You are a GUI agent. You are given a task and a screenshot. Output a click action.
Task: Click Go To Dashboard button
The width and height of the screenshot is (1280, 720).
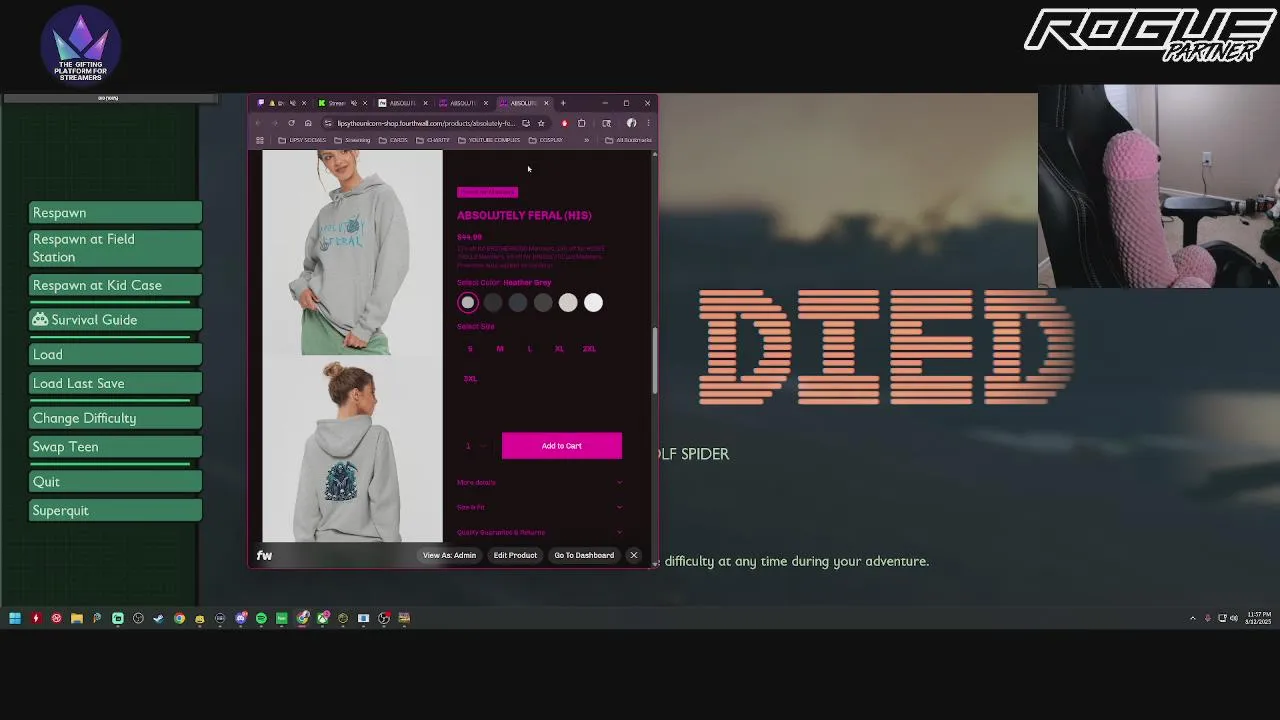[x=584, y=555]
